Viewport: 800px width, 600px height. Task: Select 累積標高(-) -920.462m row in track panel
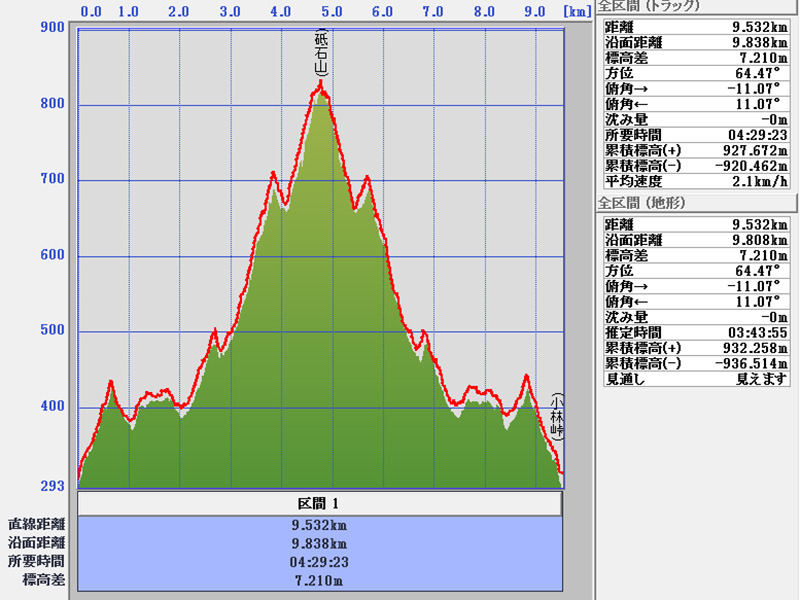696,164
